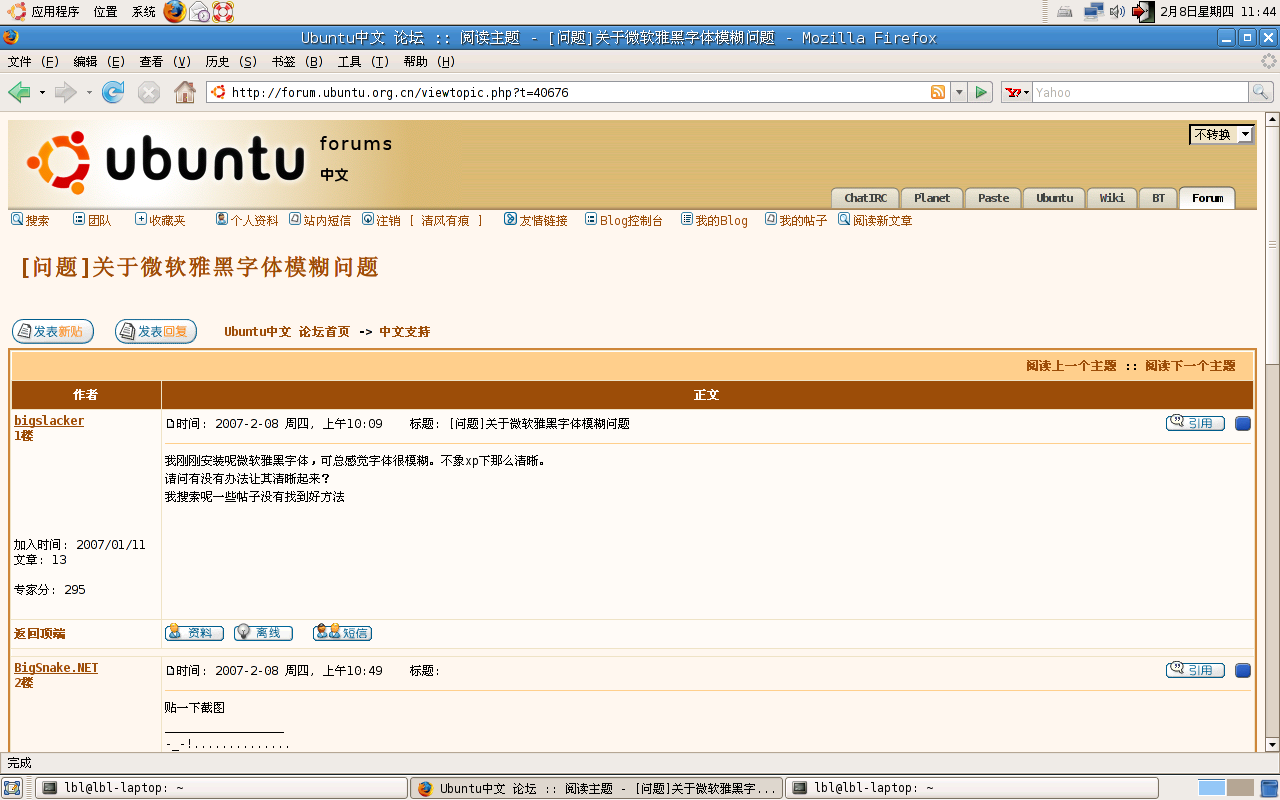Screen dimensions: 1280x800
Task: Click the search magnifier button beside Yahoo
Action: click(x=1261, y=92)
